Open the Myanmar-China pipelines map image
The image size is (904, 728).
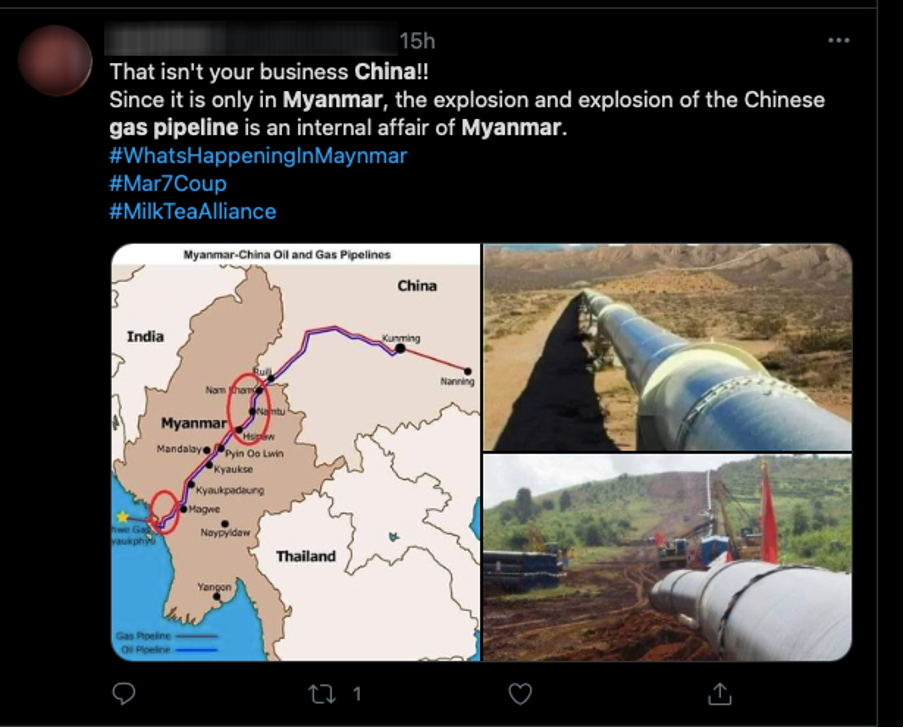point(296,452)
